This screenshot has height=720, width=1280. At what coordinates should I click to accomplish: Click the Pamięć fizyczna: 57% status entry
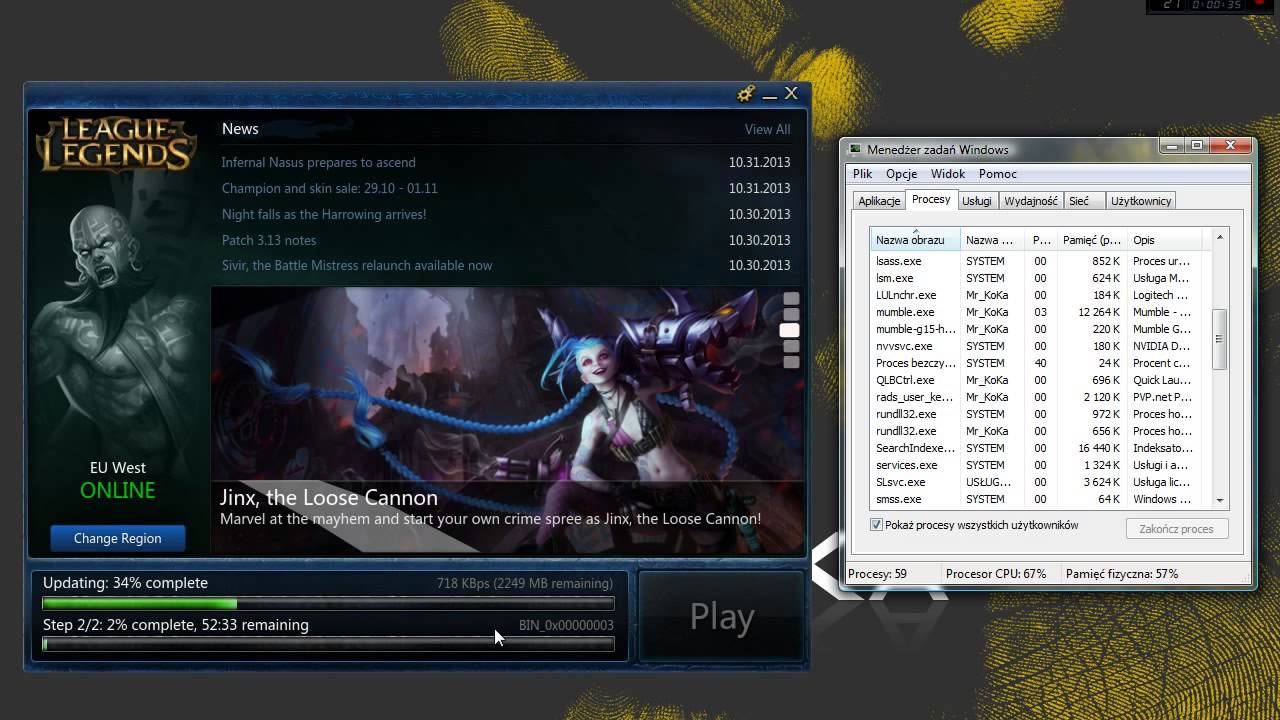coord(1122,574)
